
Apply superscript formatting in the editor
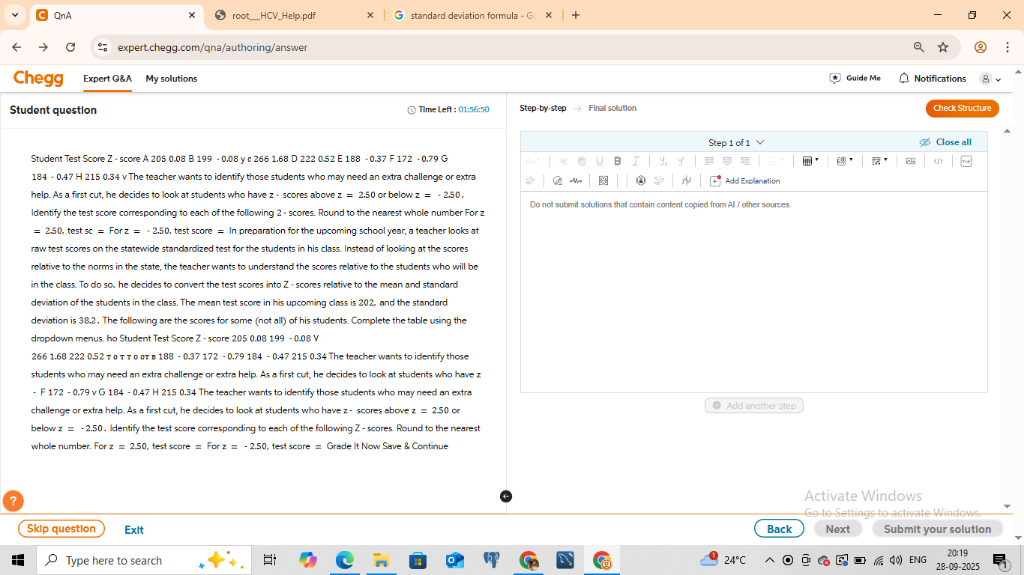[x=680, y=161]
